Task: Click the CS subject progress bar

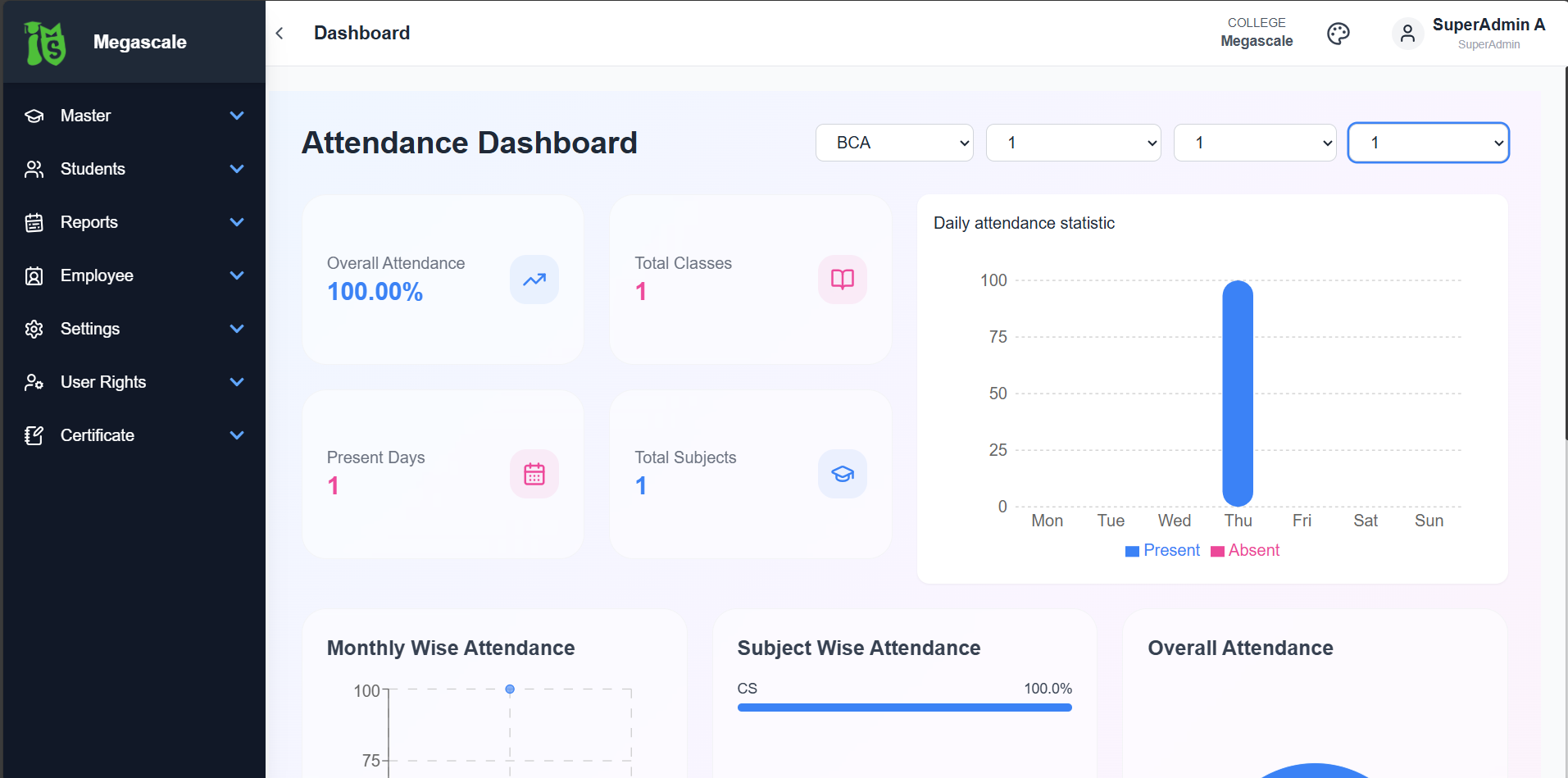Action: [x=905, y=707]
